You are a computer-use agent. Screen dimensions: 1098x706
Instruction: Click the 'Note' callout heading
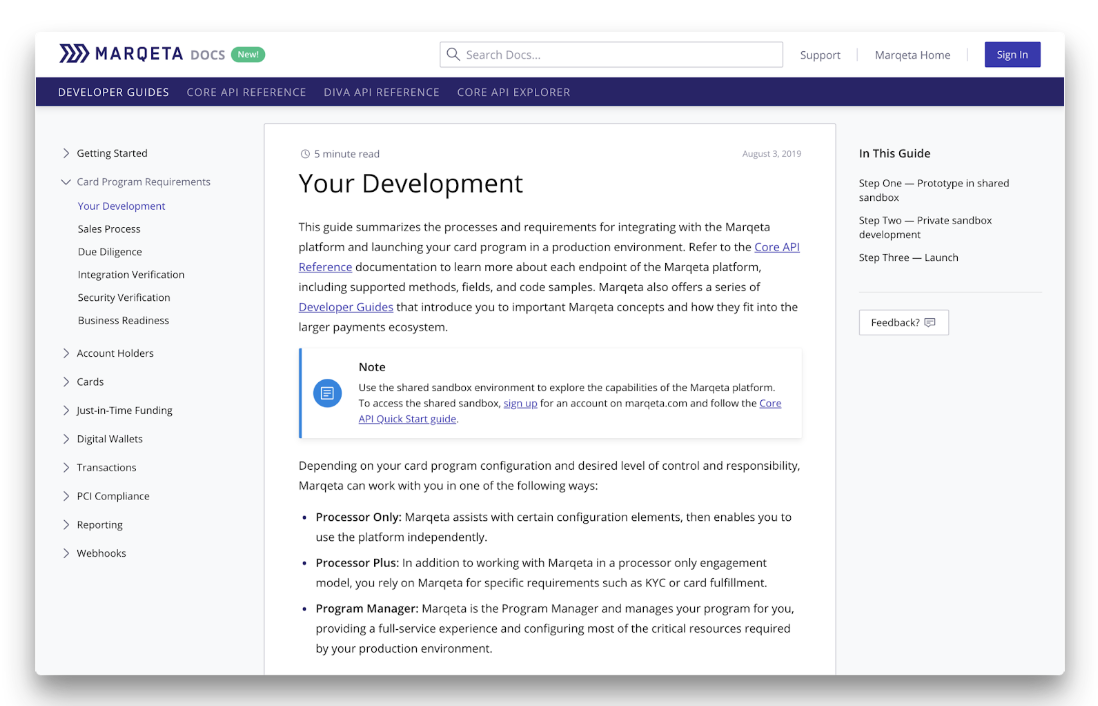(x=372, y=367)
